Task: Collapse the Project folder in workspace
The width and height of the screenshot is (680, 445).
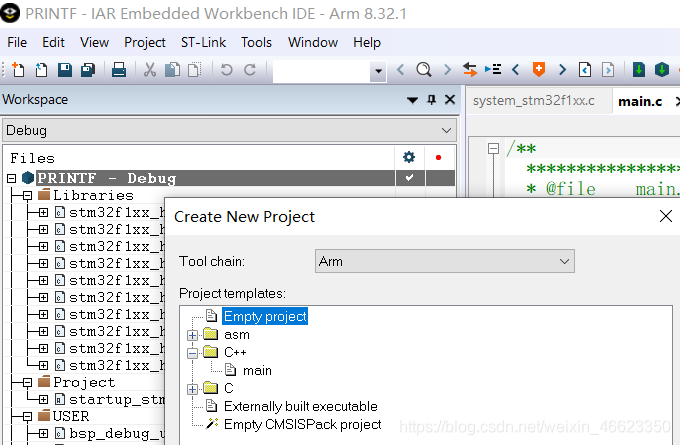Action: coord(27,383)
